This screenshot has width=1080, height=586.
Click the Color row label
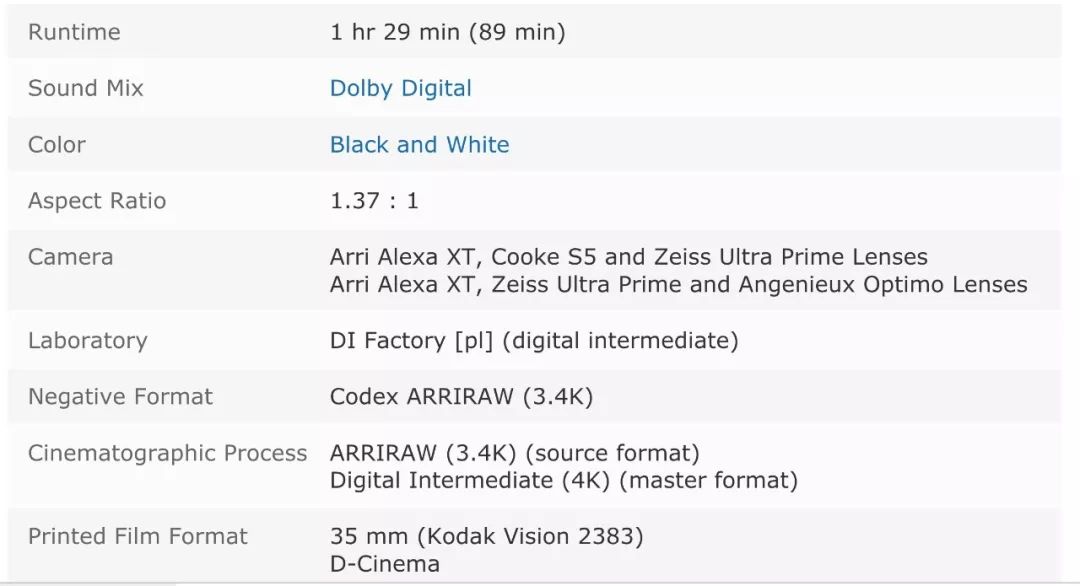coord(57,145)
